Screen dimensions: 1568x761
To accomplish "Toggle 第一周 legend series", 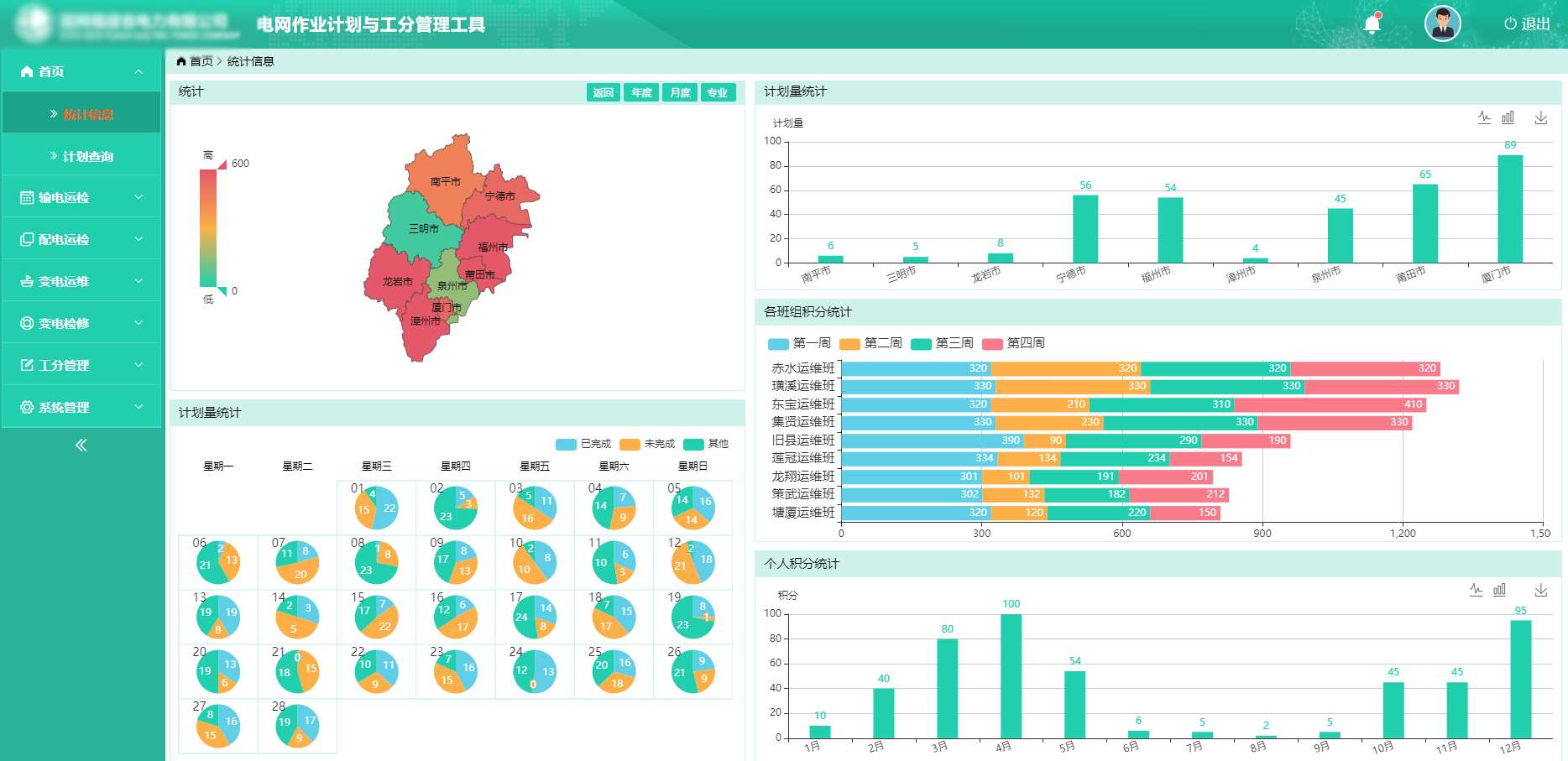I will [x=799, y=343].
